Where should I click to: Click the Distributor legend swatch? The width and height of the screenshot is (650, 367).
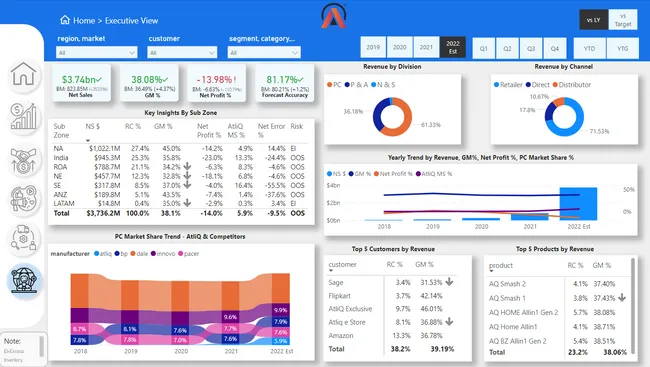pos(555,85)
